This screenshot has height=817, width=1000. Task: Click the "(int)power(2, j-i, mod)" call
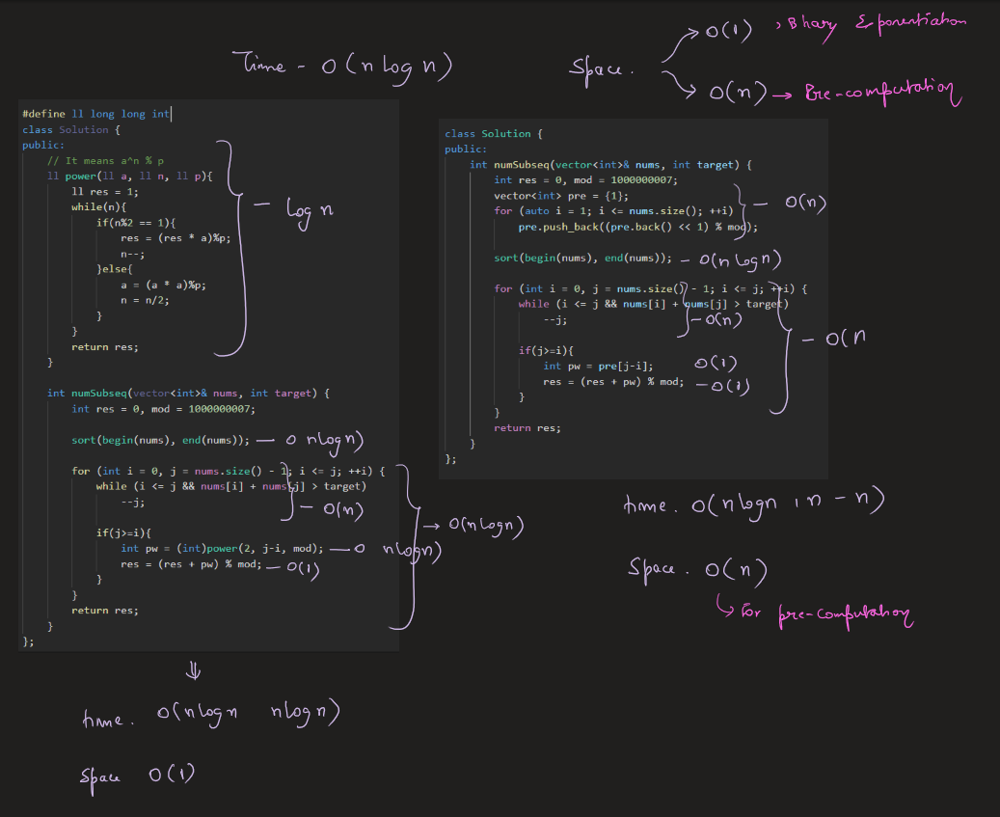coord(263,548)
